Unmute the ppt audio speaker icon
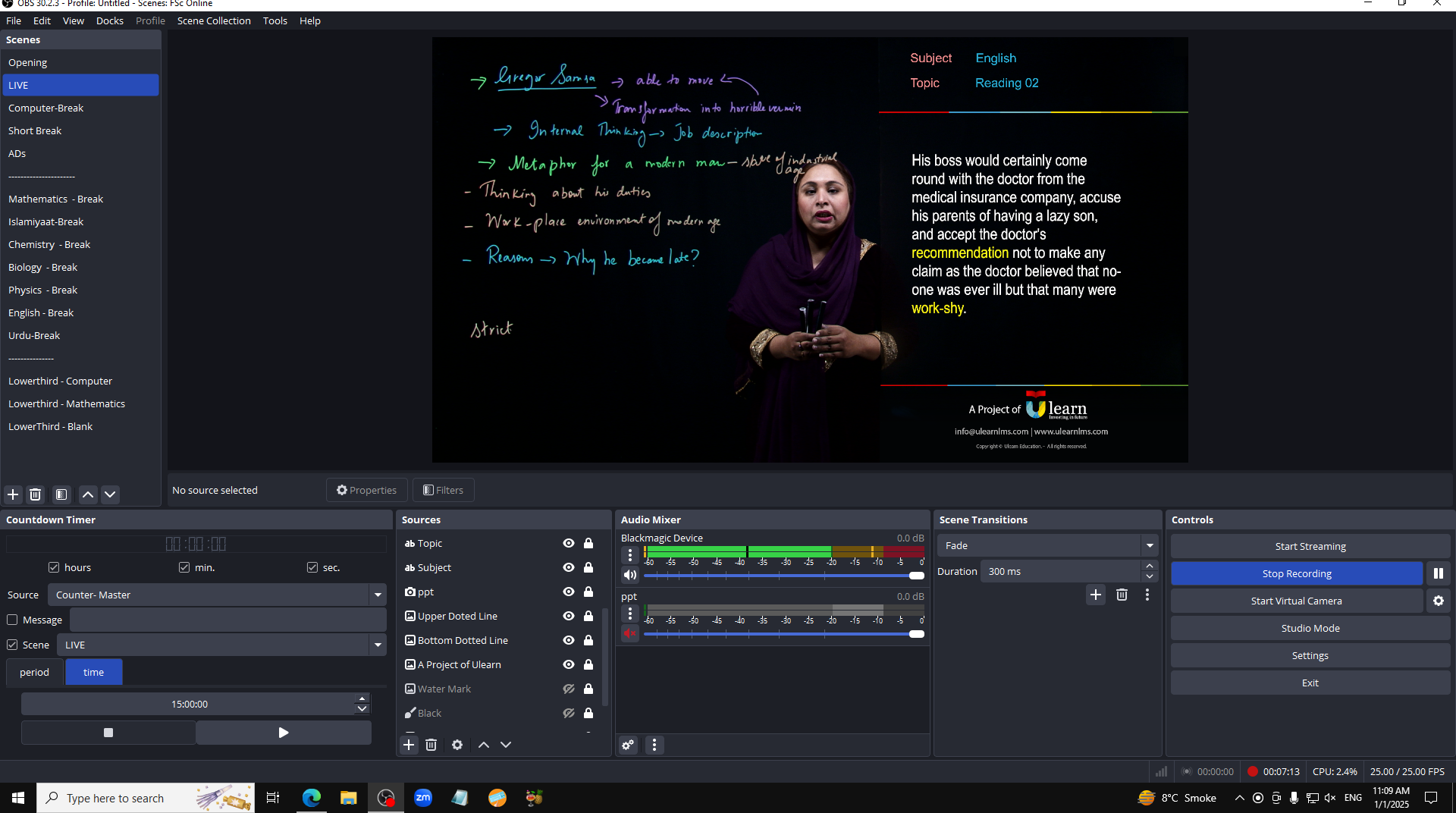Viewport: 1456px width, 813px height. coord(630,633)
